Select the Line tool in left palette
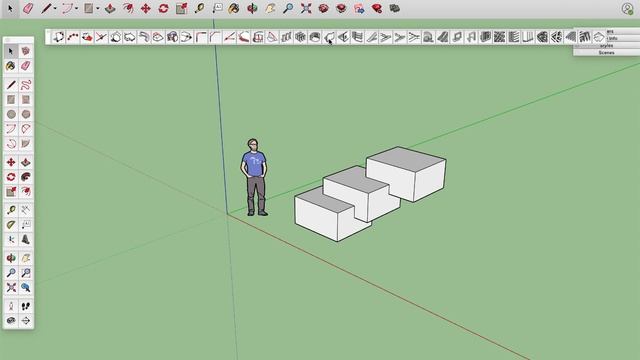640x360 pixels. 11,85
